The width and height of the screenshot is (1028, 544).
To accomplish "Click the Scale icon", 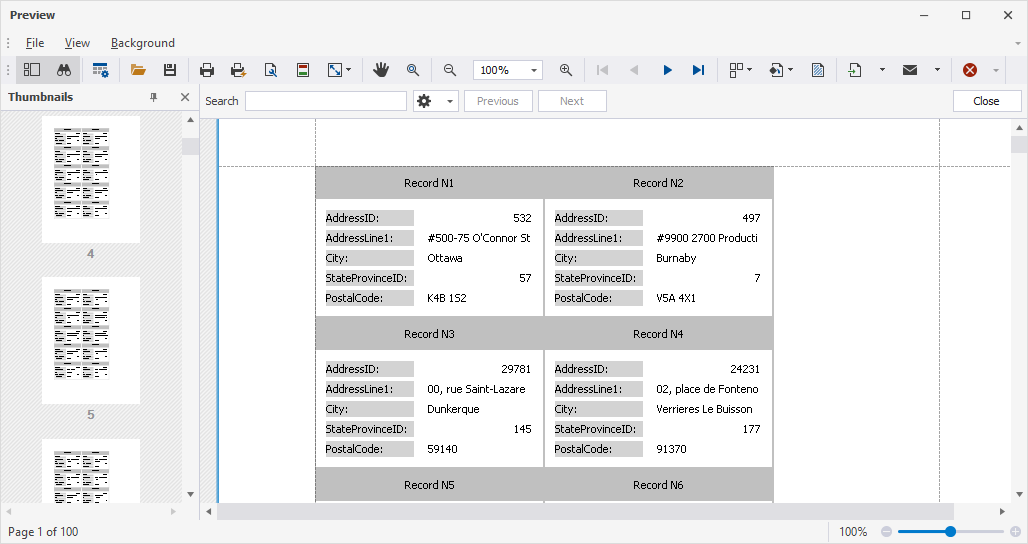I will coord(334,69).
